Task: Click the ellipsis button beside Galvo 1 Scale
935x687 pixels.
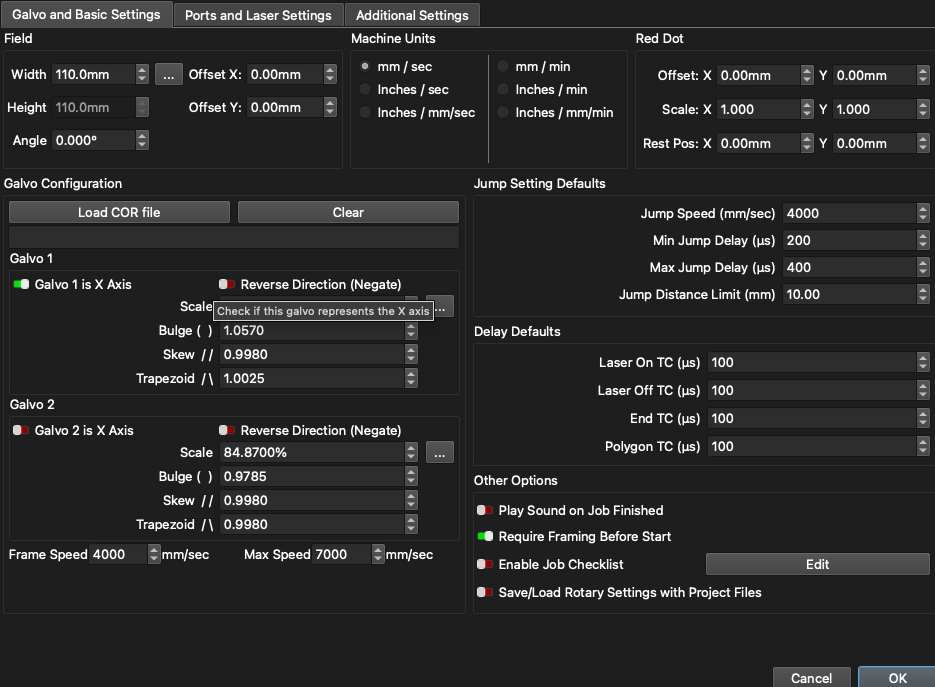Action: click(x=441, y=307)
